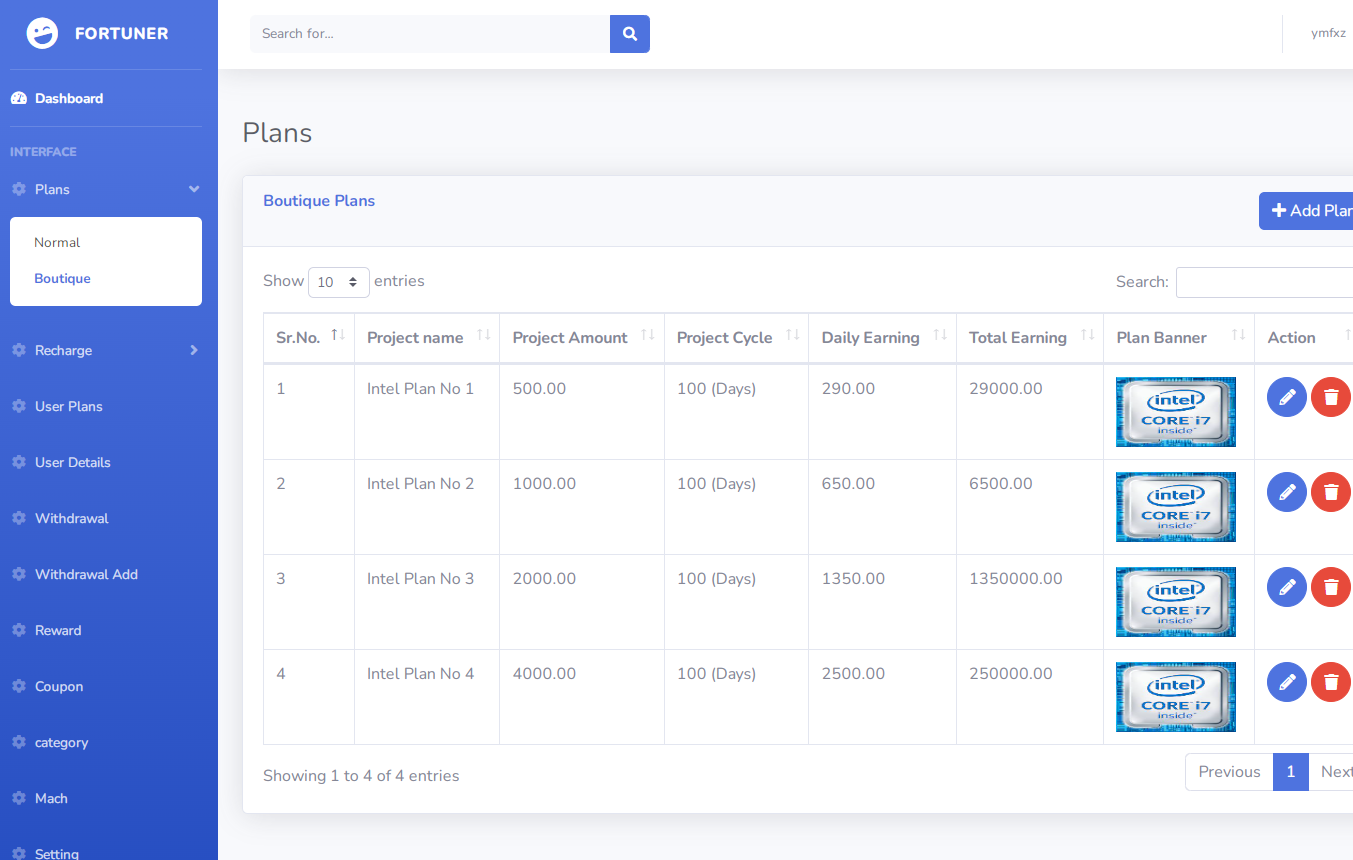
Task: Click the Previous pagination button
Action: point(1229,772)
